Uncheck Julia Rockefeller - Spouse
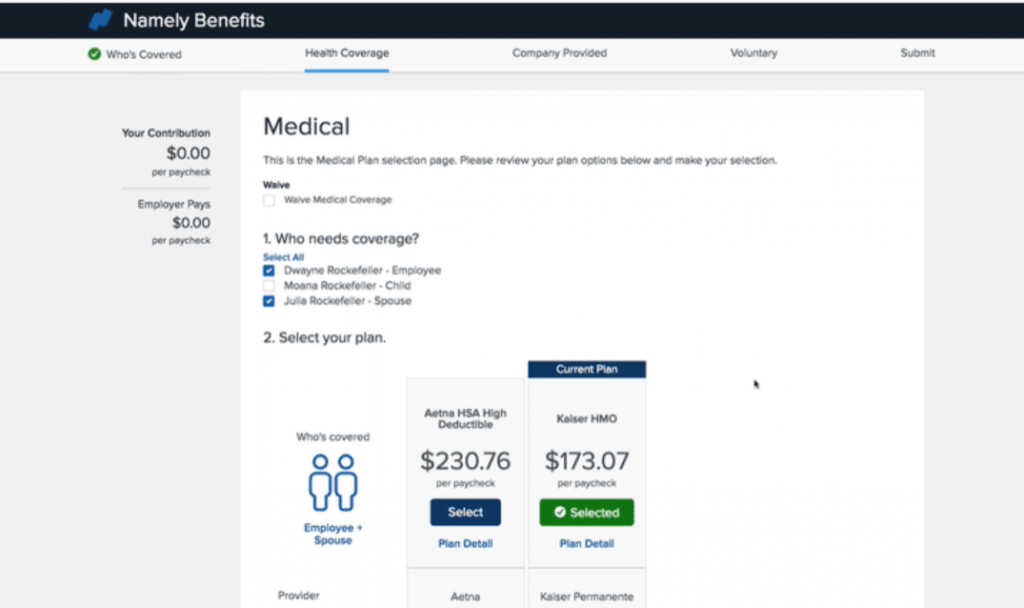The width and height of the screenshot is (1024, 608). 269,301
